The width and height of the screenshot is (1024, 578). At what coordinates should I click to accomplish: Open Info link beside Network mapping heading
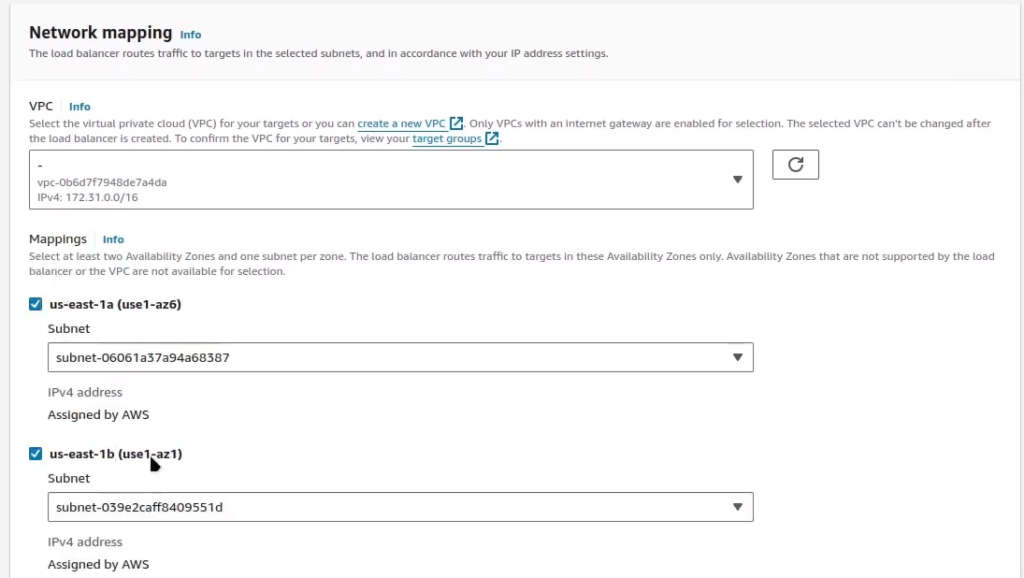[190, 35]
